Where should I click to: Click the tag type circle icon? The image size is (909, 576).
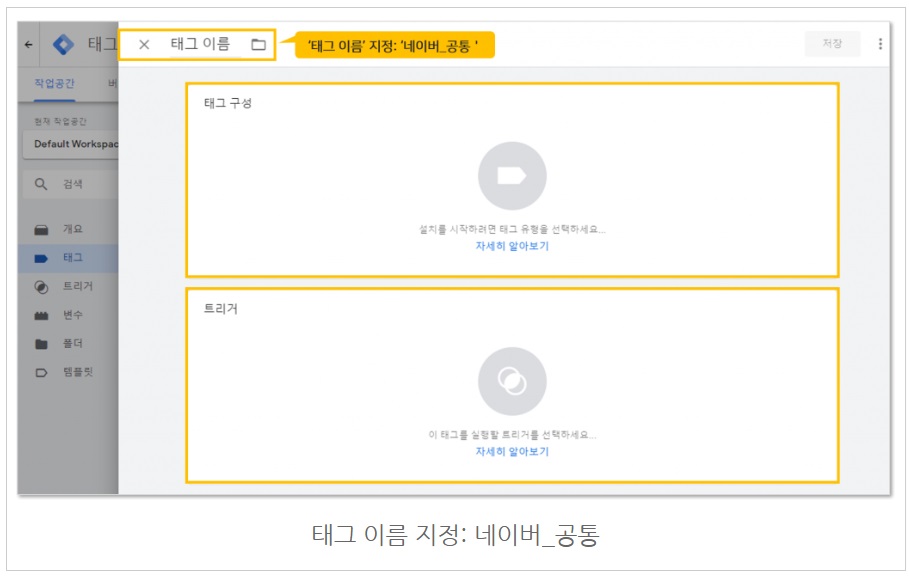click(512, 176)
